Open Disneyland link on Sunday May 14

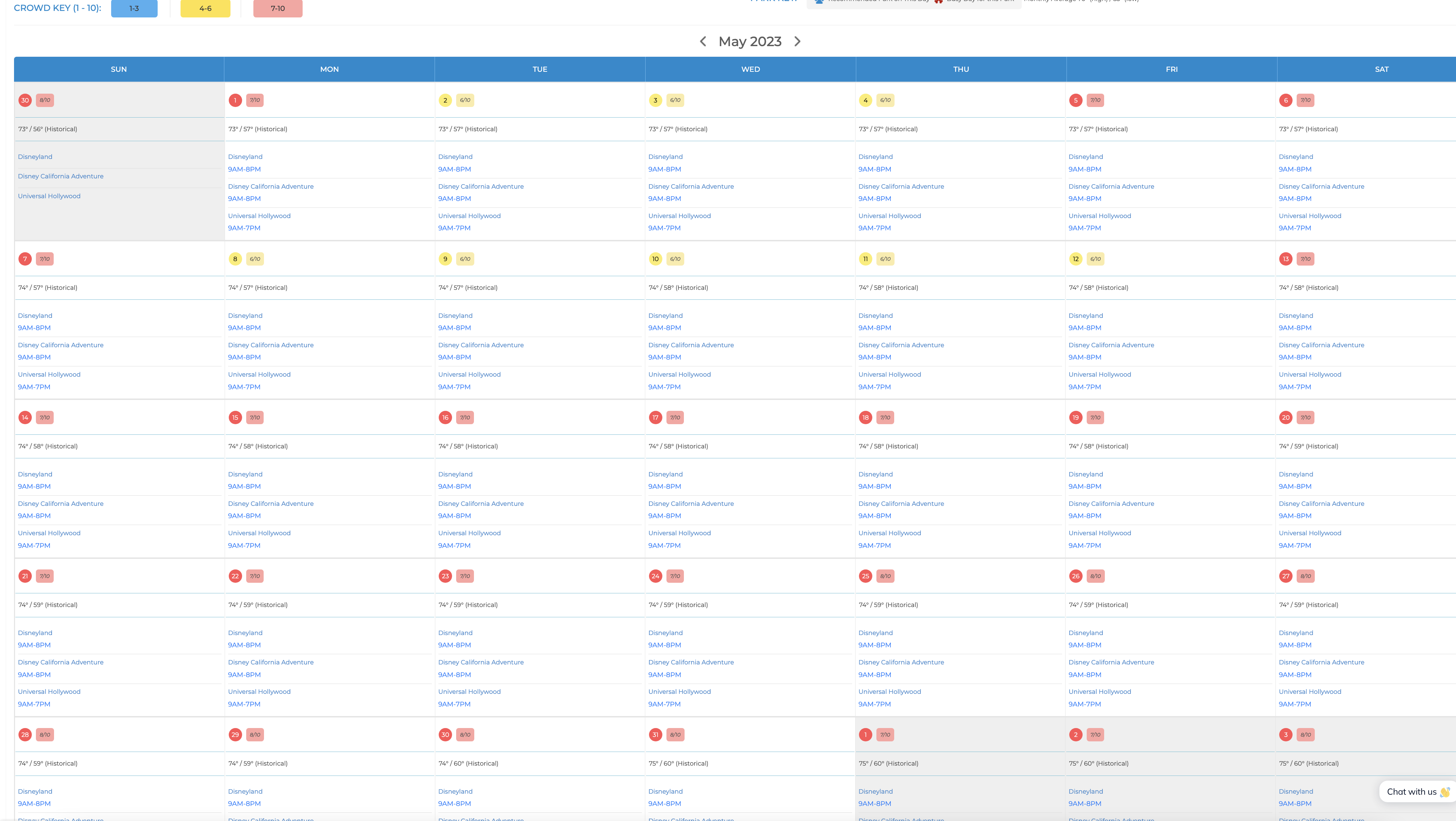point(35,474)
